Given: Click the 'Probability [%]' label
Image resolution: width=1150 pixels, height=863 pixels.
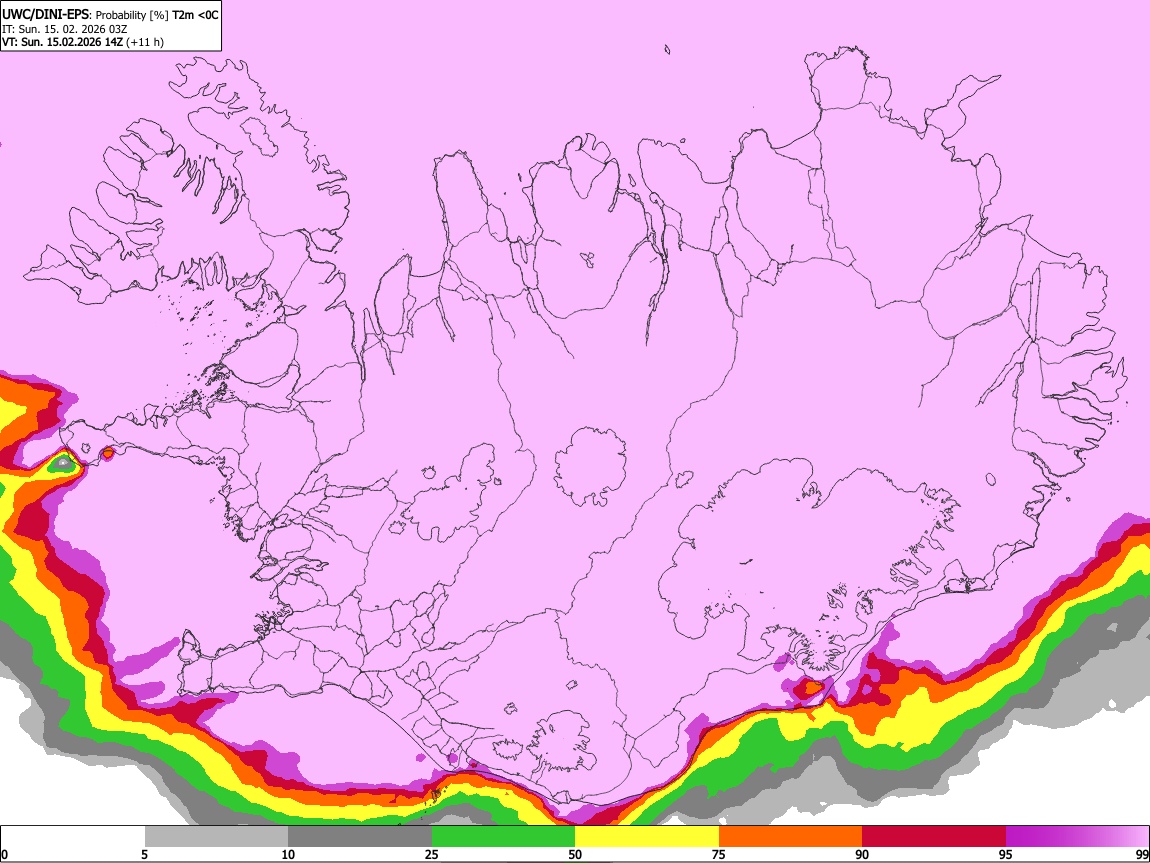Looking at the screenshot, I should pos(132,15).
